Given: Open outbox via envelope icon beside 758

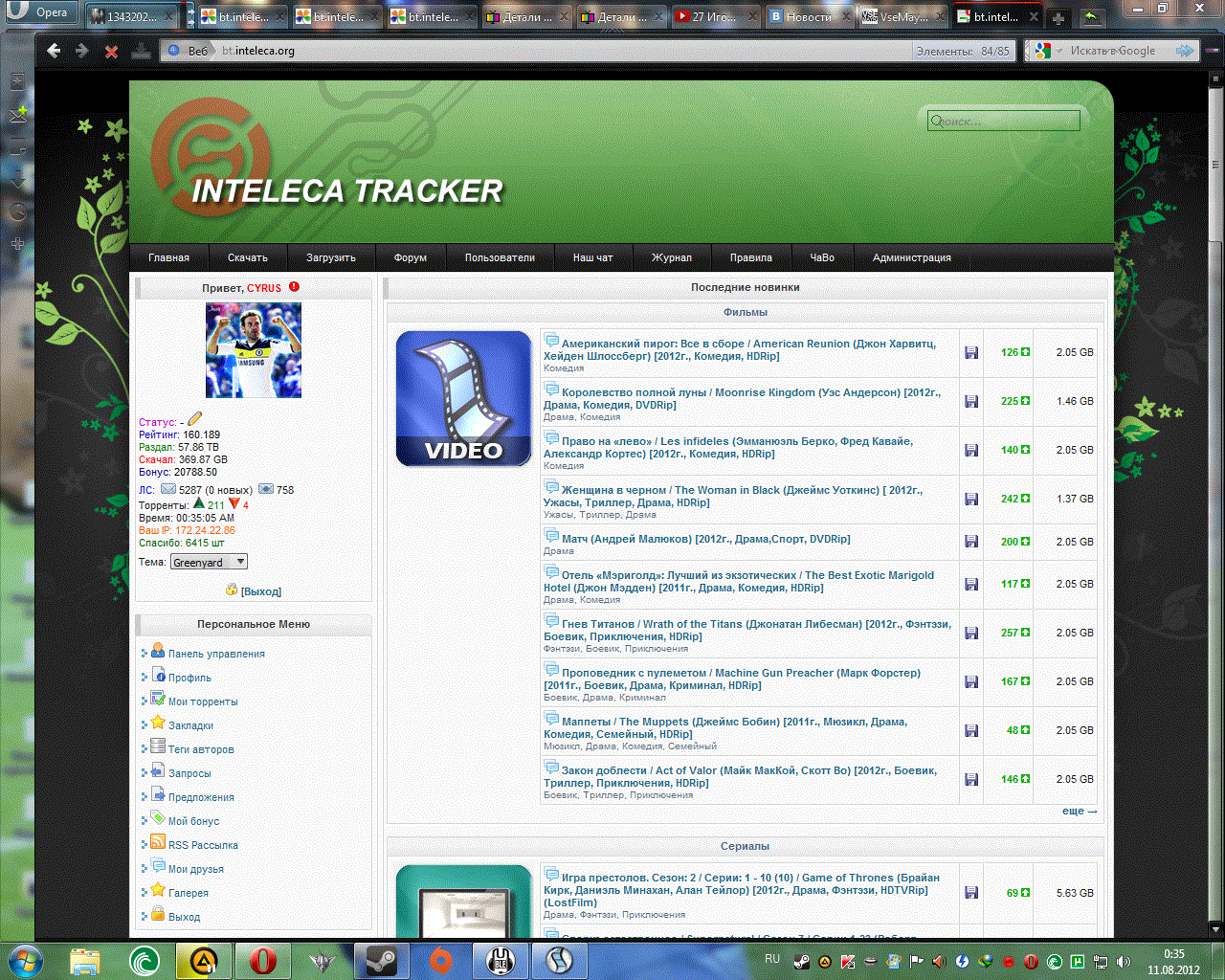Looking at the screenshot, I should [x=266, y=489].
